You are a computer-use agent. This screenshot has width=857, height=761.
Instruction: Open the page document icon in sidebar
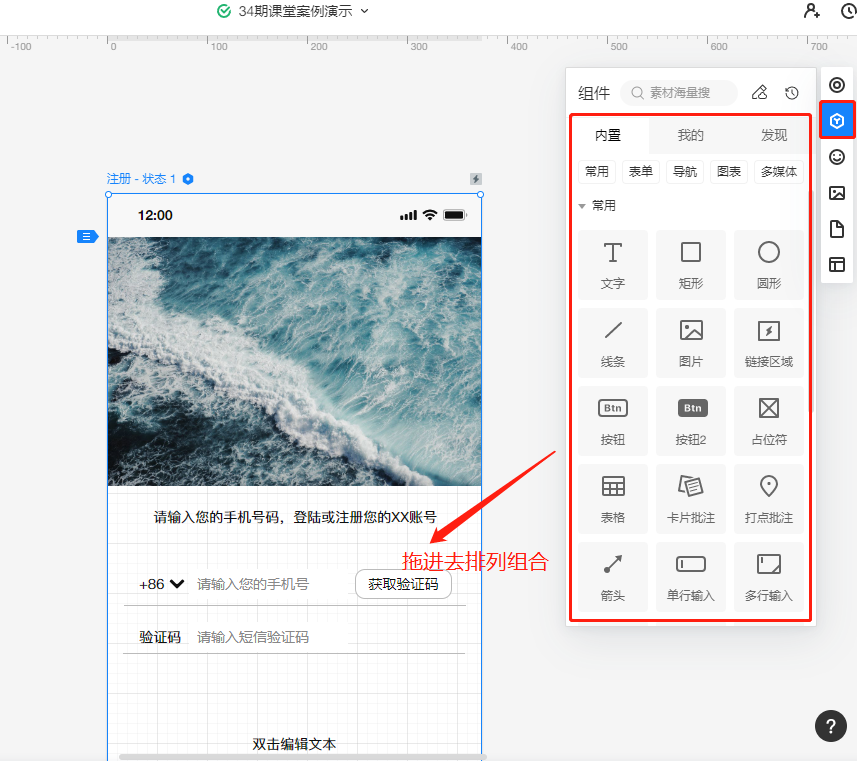click(x=837, y=229)
